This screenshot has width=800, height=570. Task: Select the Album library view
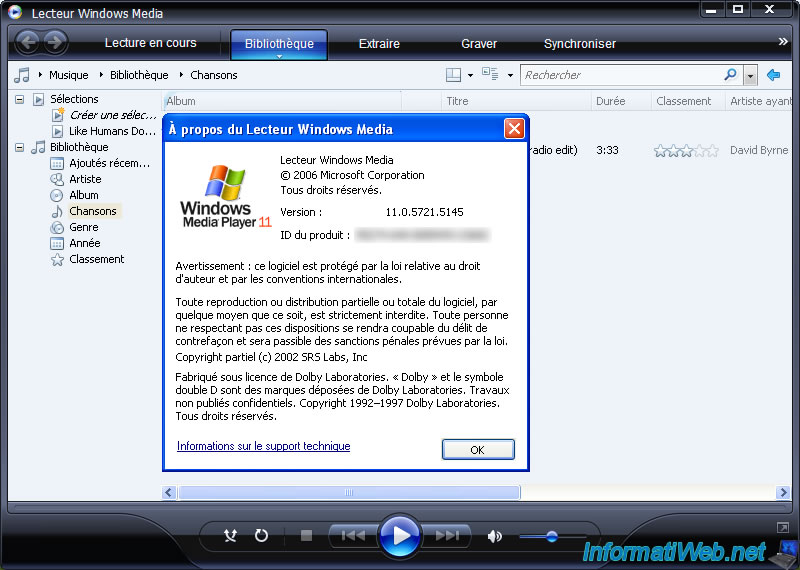click(84, 195)
